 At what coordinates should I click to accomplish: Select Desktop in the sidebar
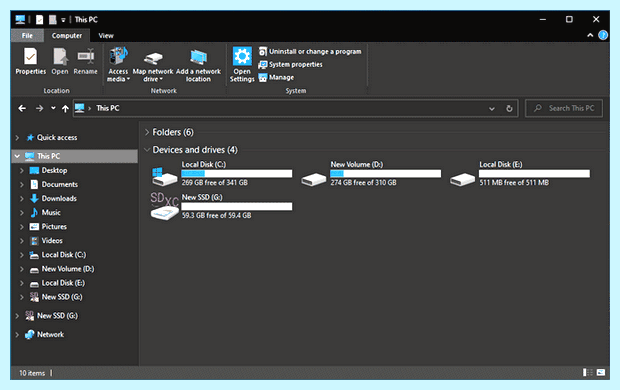(x=55, y=170)
